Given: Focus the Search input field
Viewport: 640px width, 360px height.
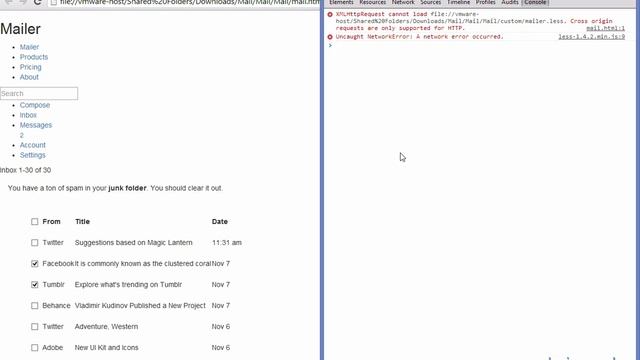Looking at the screenshot, I should click(x=39, y=93).
